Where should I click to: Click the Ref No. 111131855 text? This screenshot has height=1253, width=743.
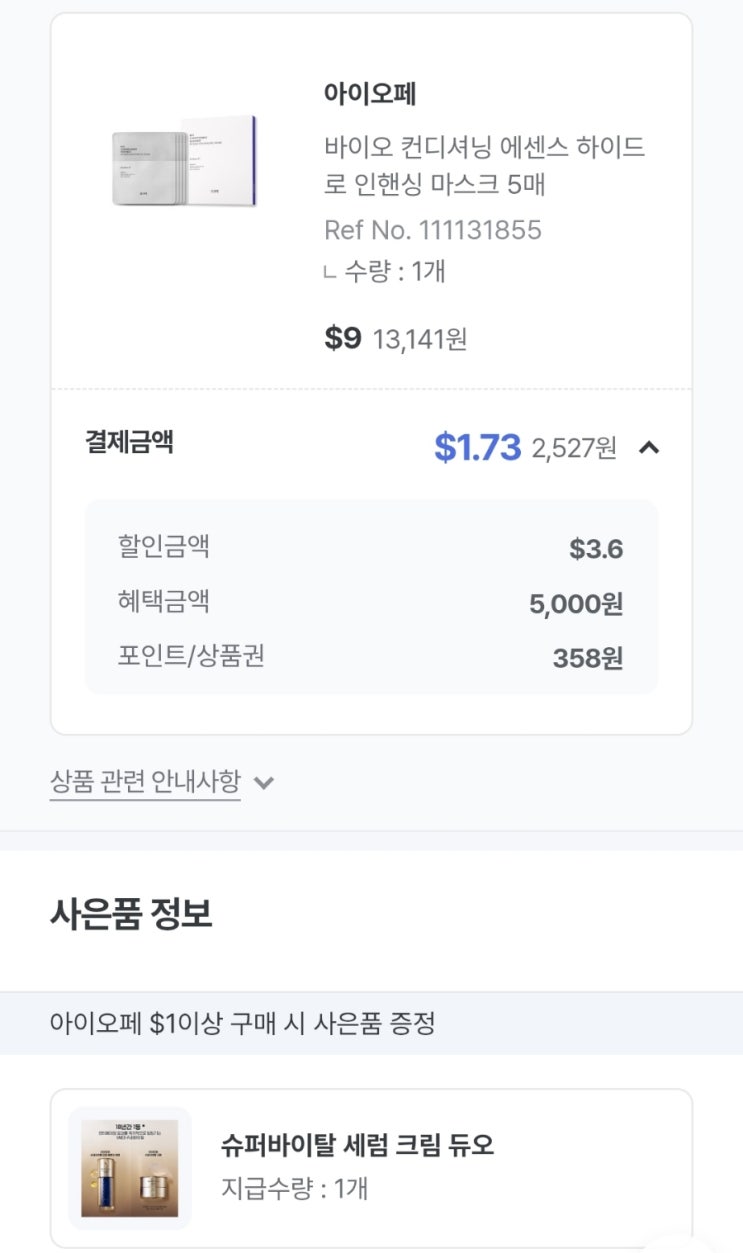click(432, 230)
